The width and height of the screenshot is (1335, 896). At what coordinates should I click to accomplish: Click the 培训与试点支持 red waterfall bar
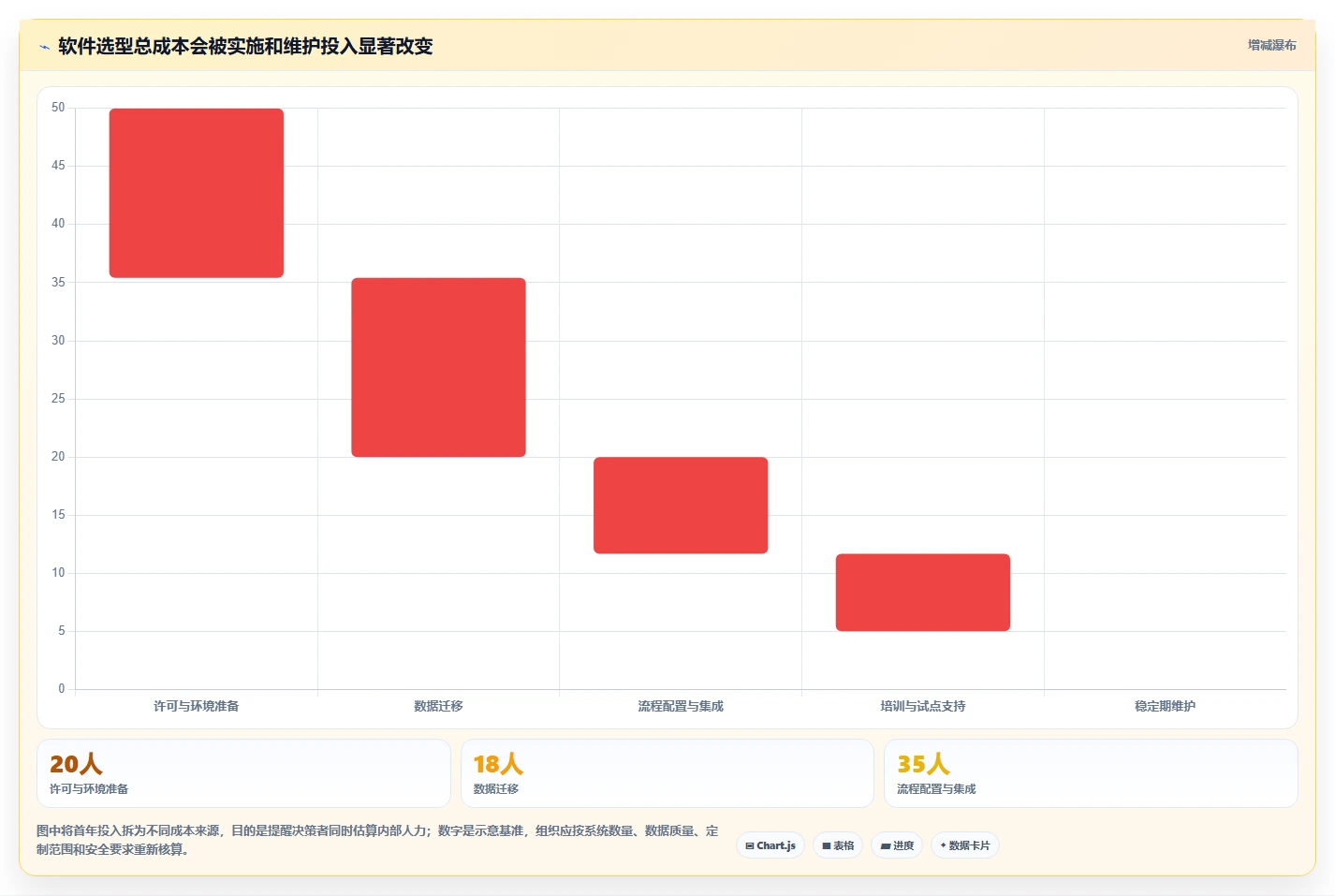click(923, 593)
